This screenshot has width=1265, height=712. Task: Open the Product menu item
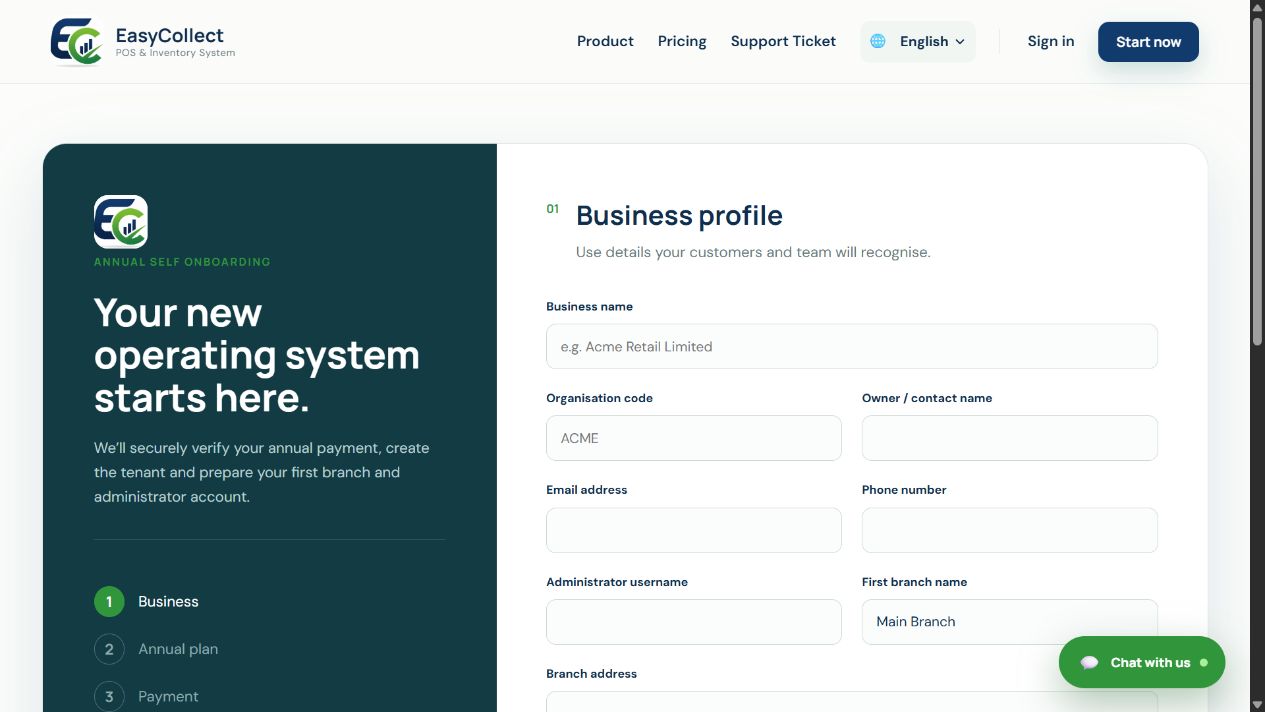tap(605, 41)
